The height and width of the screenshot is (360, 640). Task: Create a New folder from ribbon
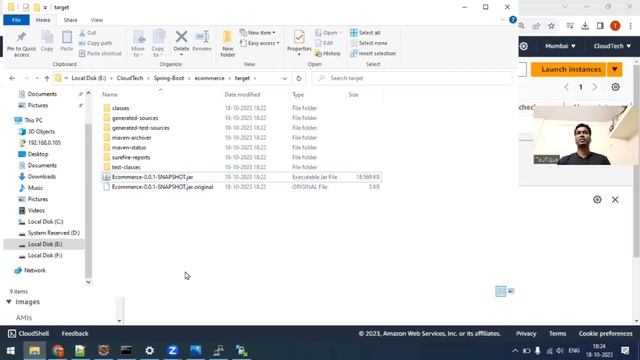pyautogui.click(x=227, y=43)
